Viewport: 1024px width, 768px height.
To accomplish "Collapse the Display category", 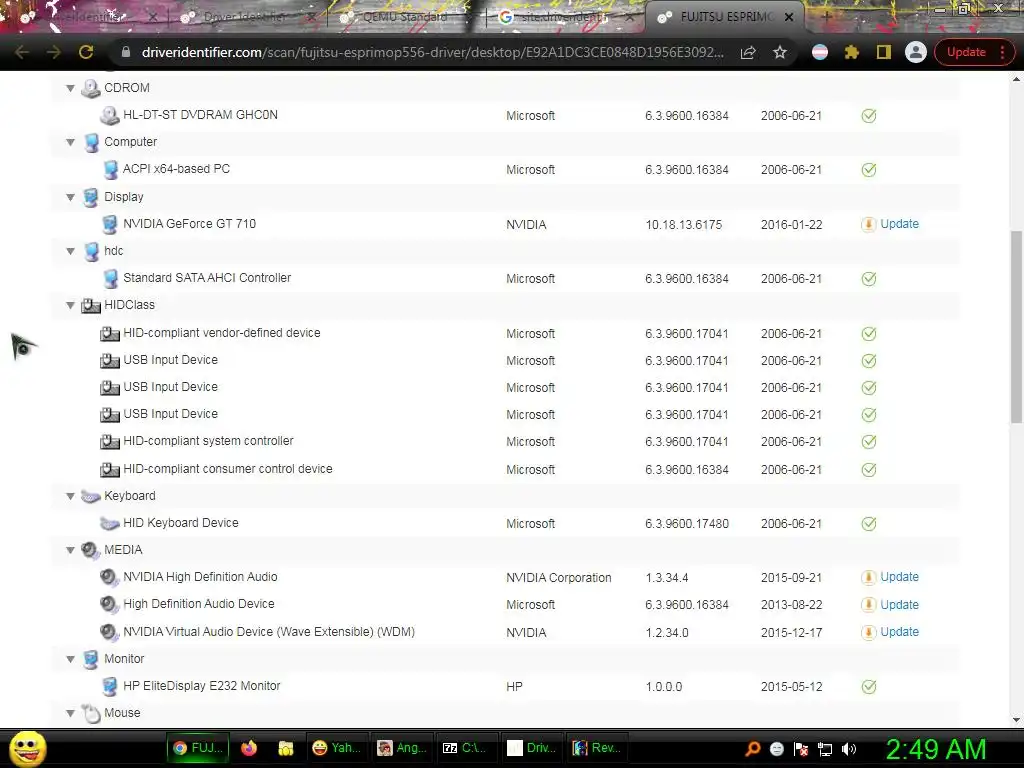I will [71, 197].
